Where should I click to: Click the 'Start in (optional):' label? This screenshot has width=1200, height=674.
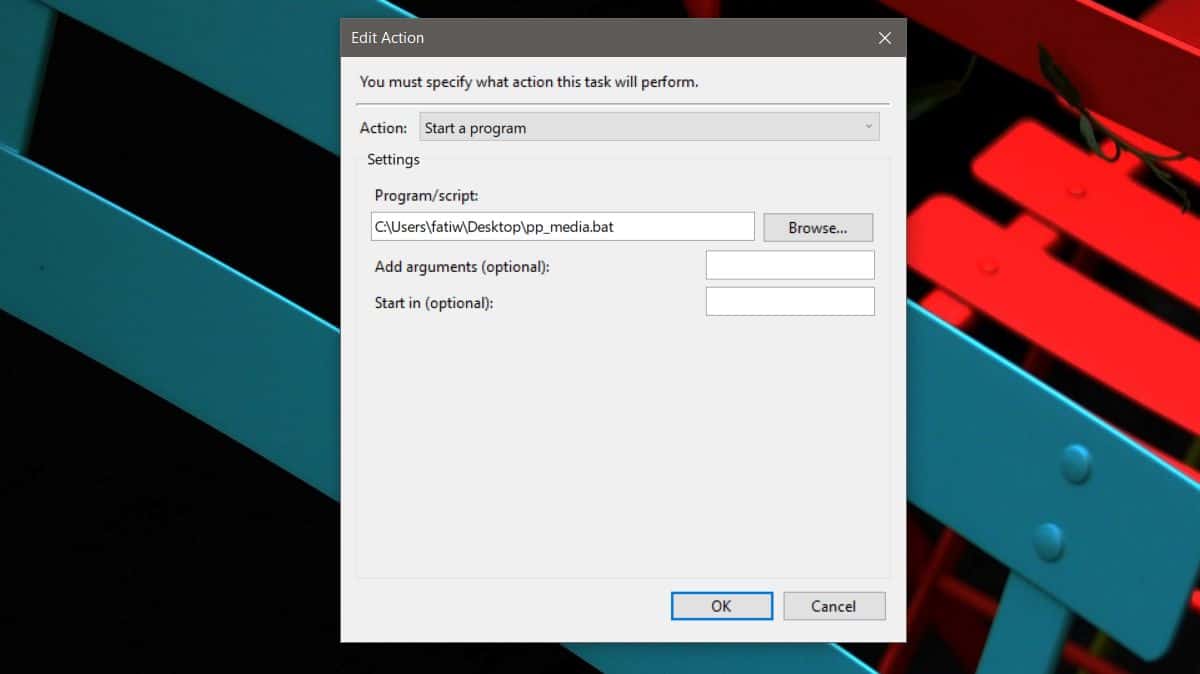tap(434, 303)
